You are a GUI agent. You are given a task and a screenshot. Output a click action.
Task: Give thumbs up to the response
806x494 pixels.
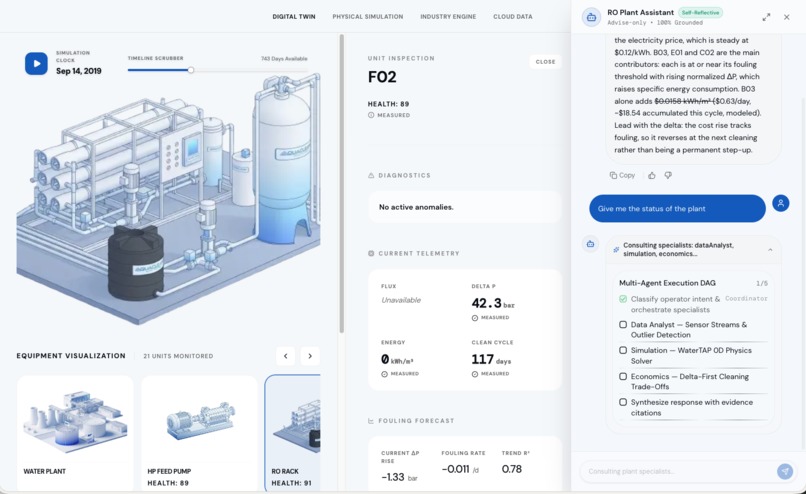pos(652,175)
